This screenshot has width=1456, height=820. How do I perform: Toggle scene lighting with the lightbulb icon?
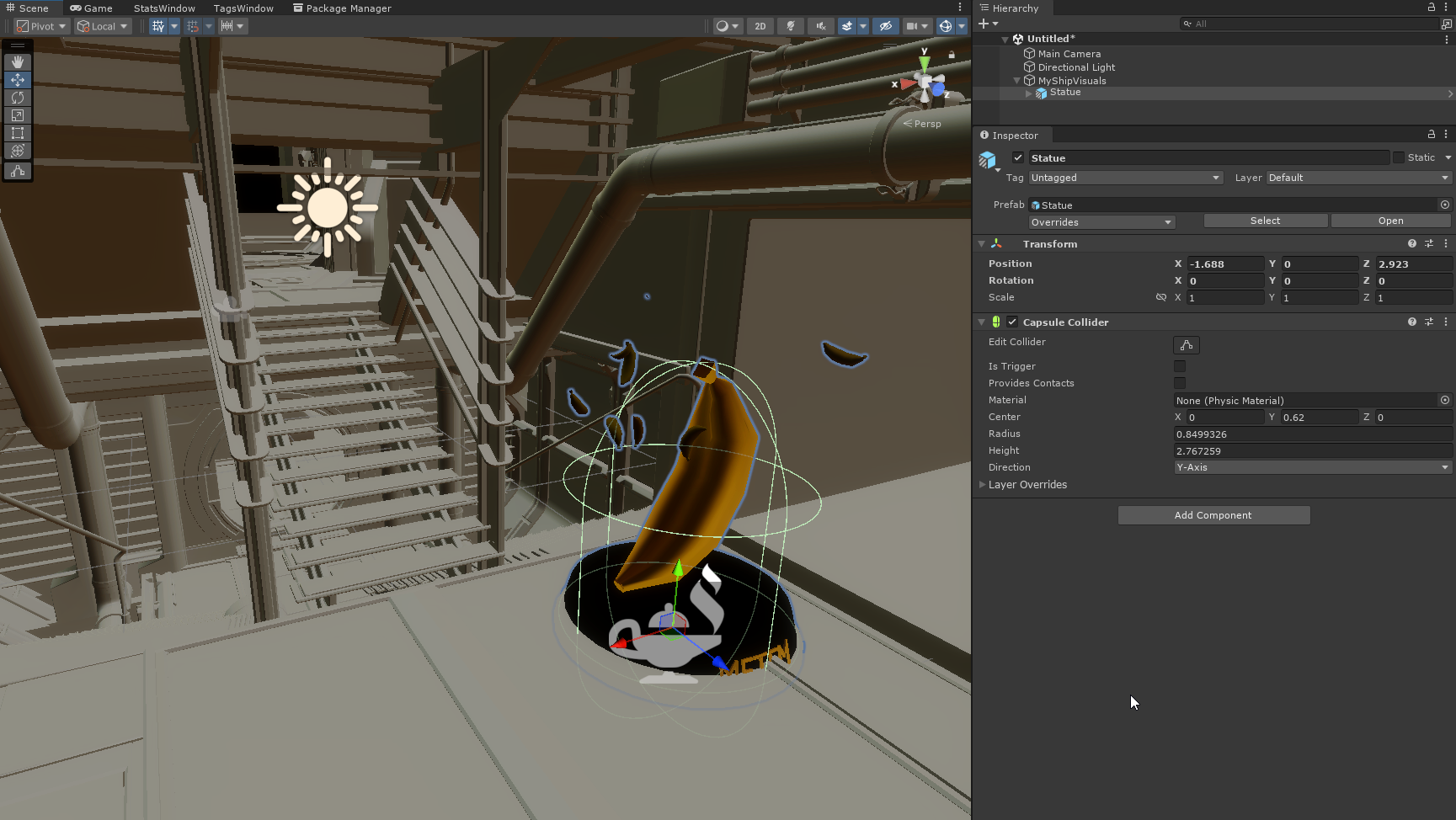790,26
